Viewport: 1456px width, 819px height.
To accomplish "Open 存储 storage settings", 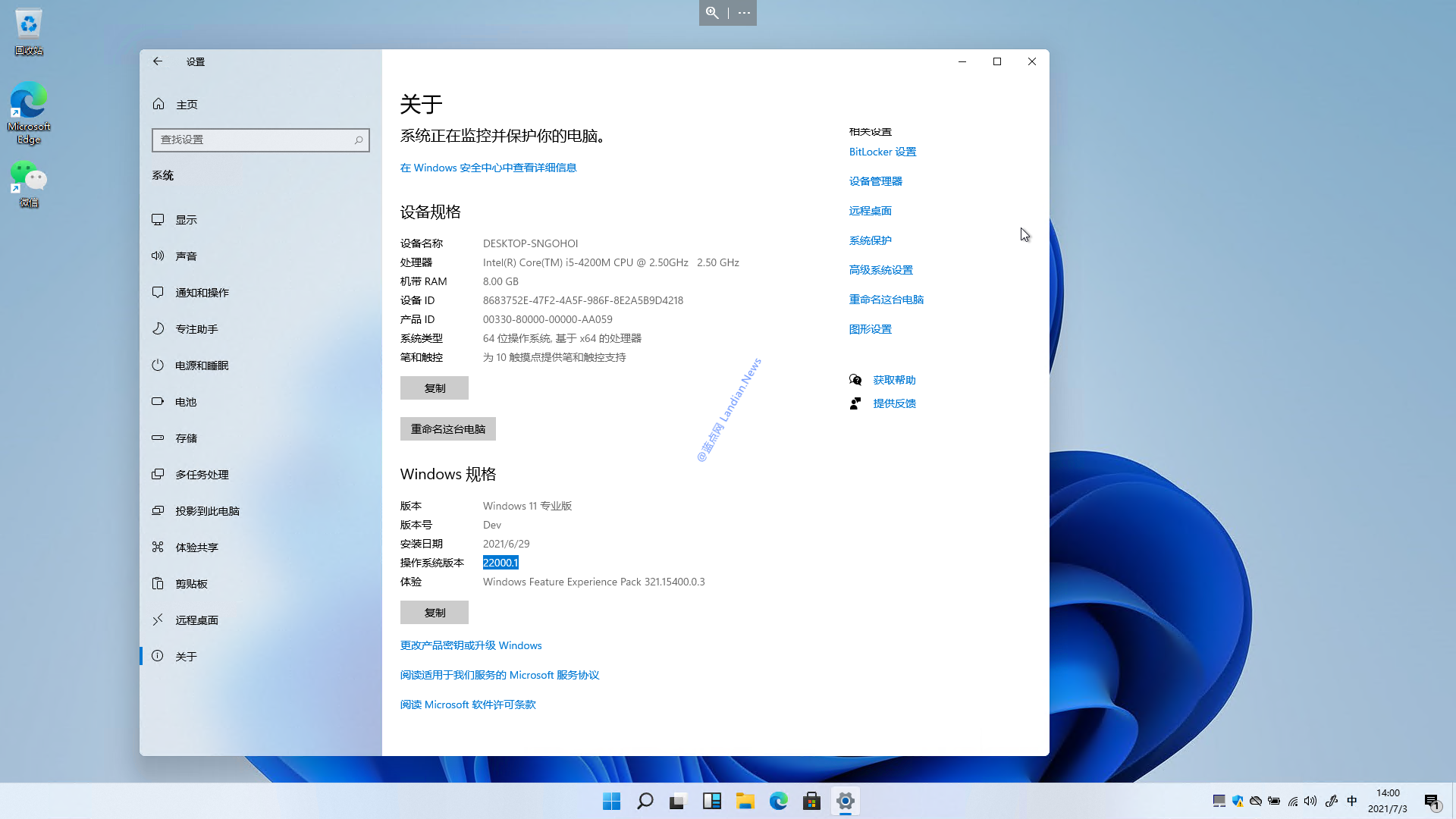I will click(x=261, y=438).
